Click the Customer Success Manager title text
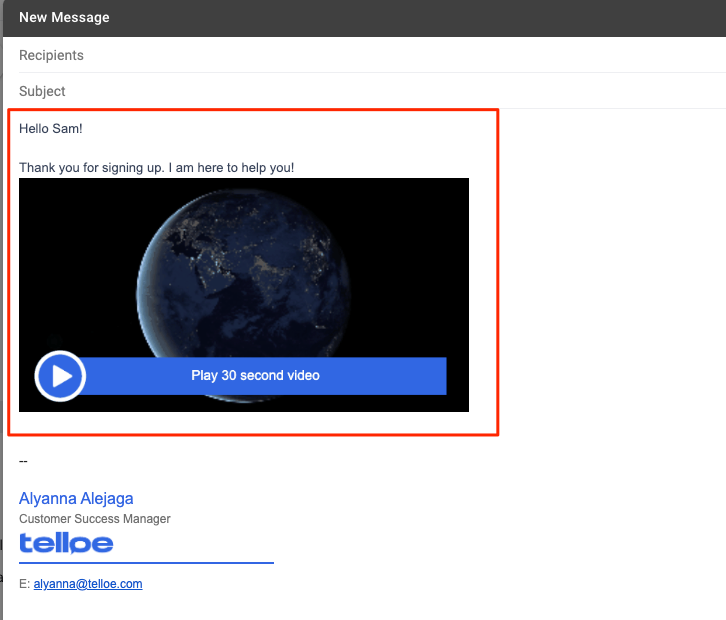This screenshot has height=620, width=726. tap(94, 519)
